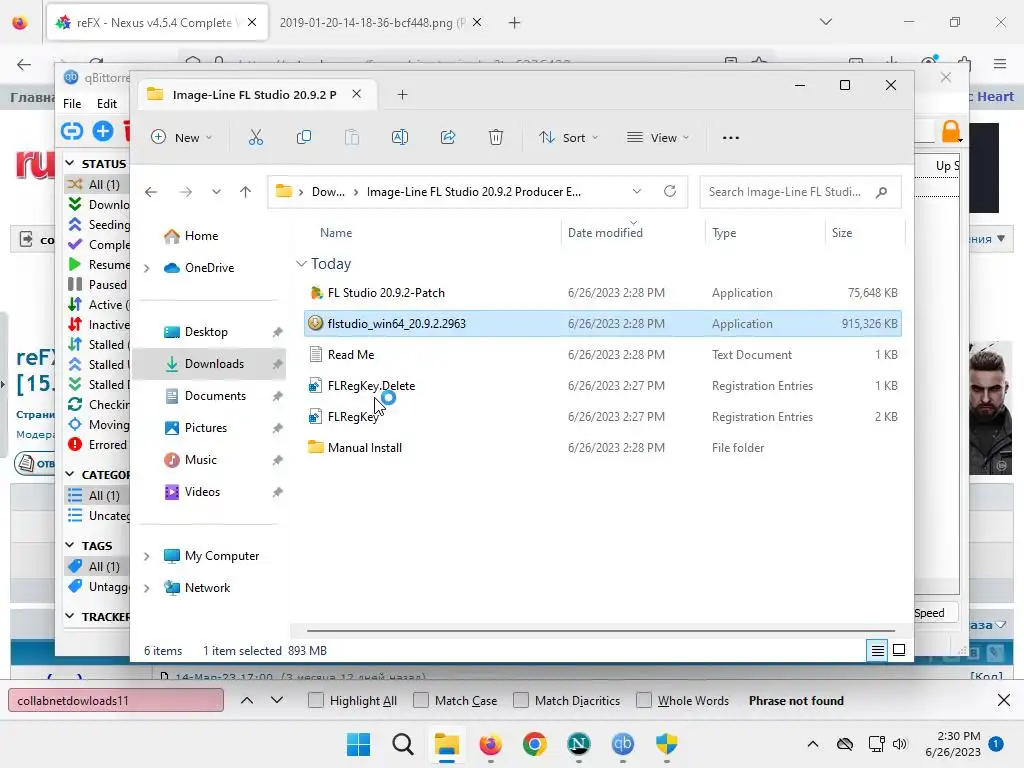Open recent locations chevron beside forward arrow
Screen dimensions: 1024x768
pos(216,192)
